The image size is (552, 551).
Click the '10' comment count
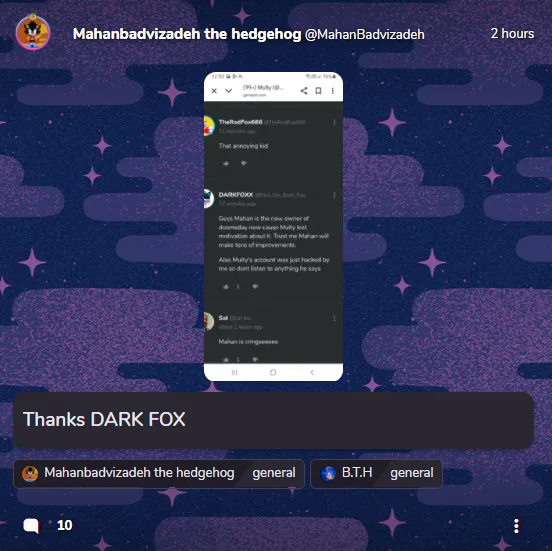[65, 525]
